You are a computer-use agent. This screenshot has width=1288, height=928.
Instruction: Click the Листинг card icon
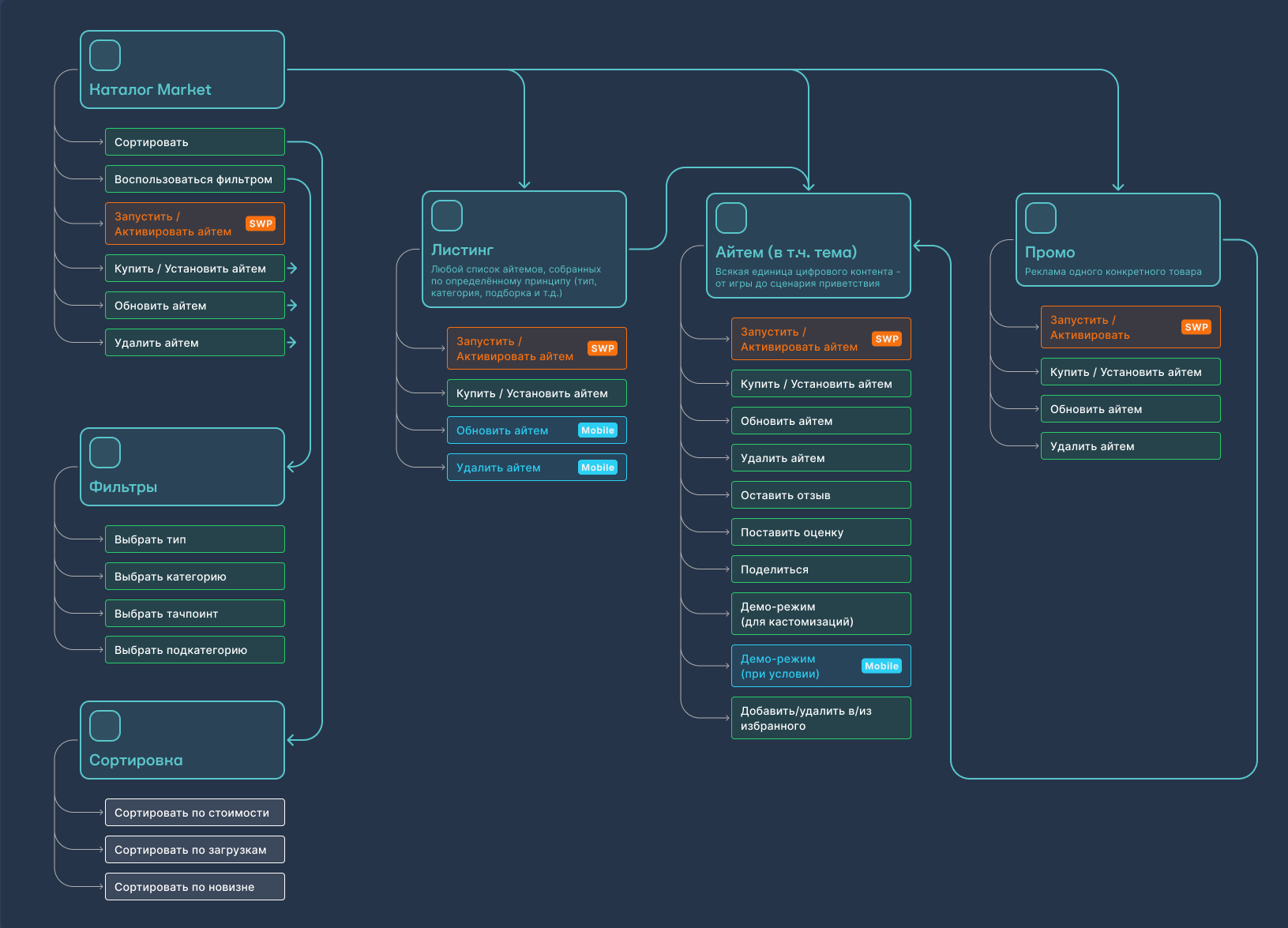446,215
